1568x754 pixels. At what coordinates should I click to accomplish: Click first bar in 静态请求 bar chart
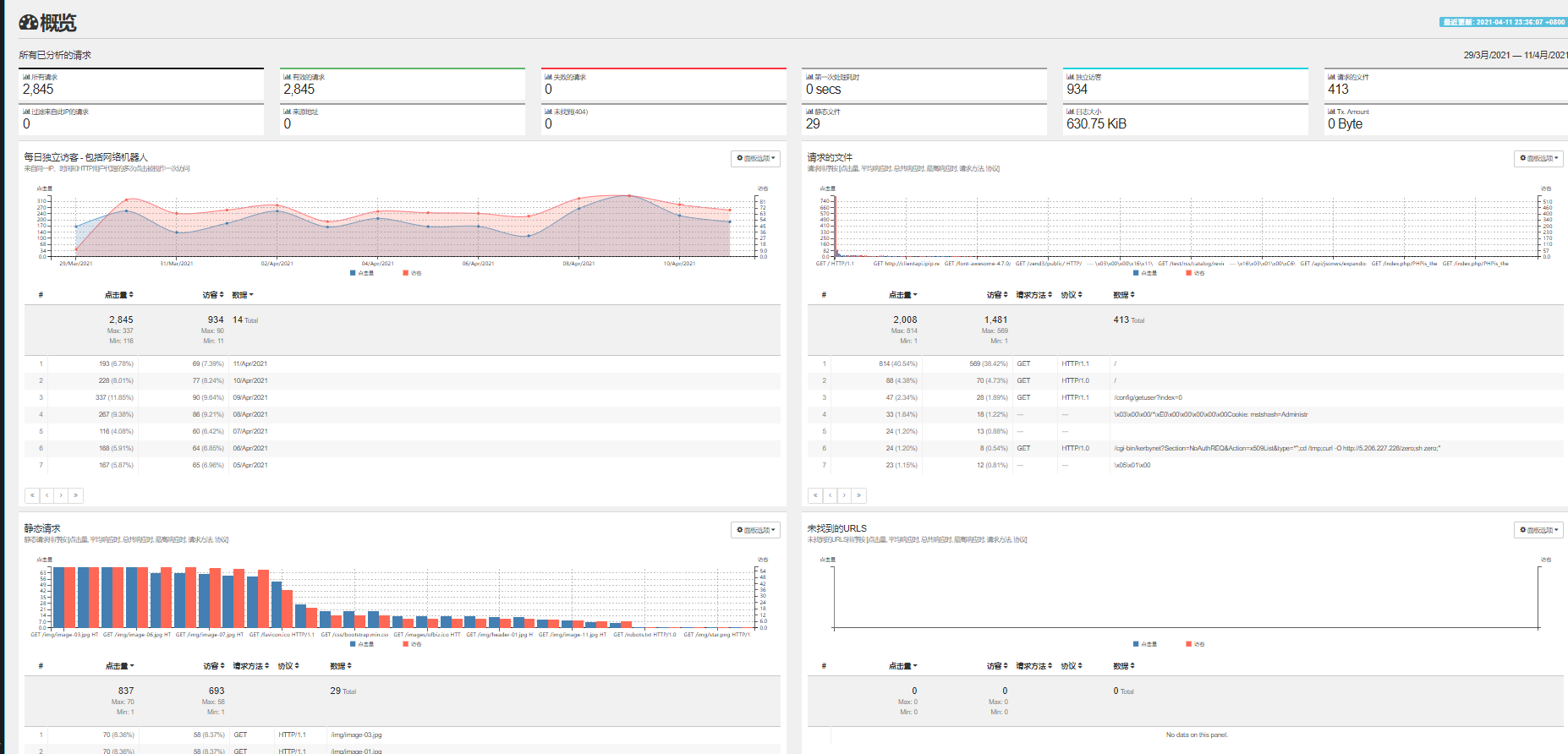[58, 598]
